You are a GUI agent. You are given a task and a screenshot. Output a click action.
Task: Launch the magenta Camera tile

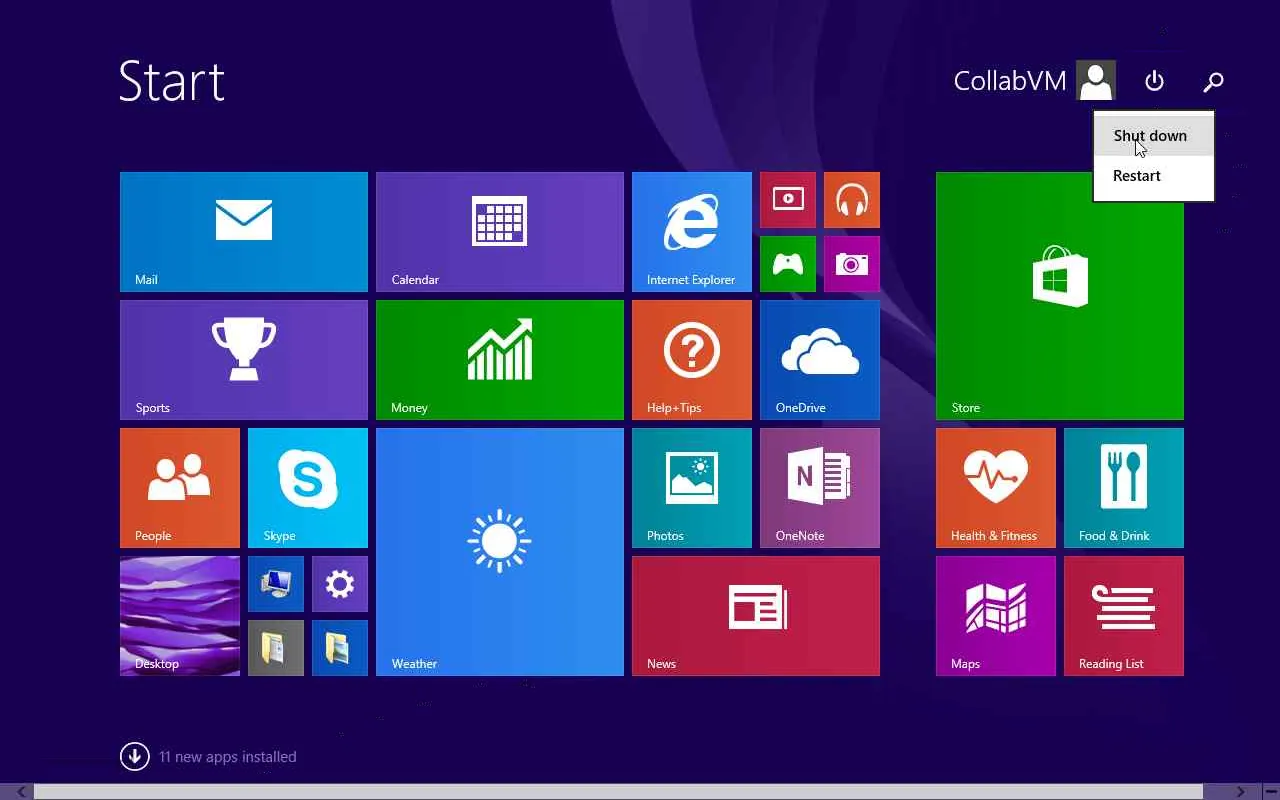pos(852,264)
